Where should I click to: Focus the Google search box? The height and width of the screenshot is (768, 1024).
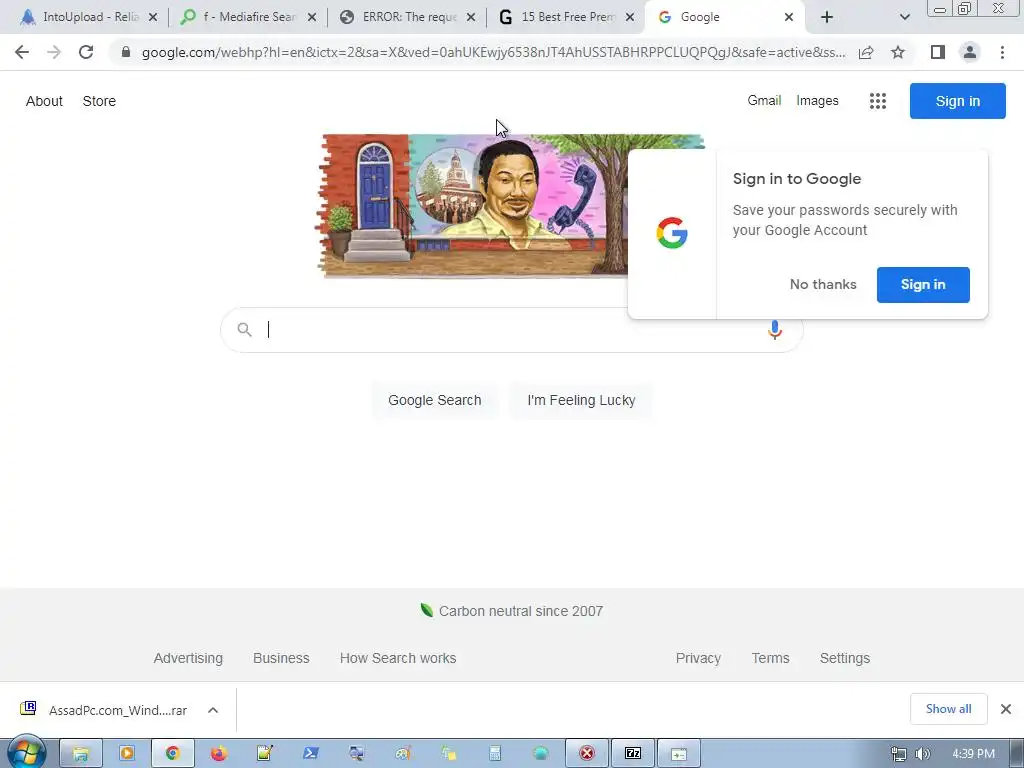pos(511,330)
